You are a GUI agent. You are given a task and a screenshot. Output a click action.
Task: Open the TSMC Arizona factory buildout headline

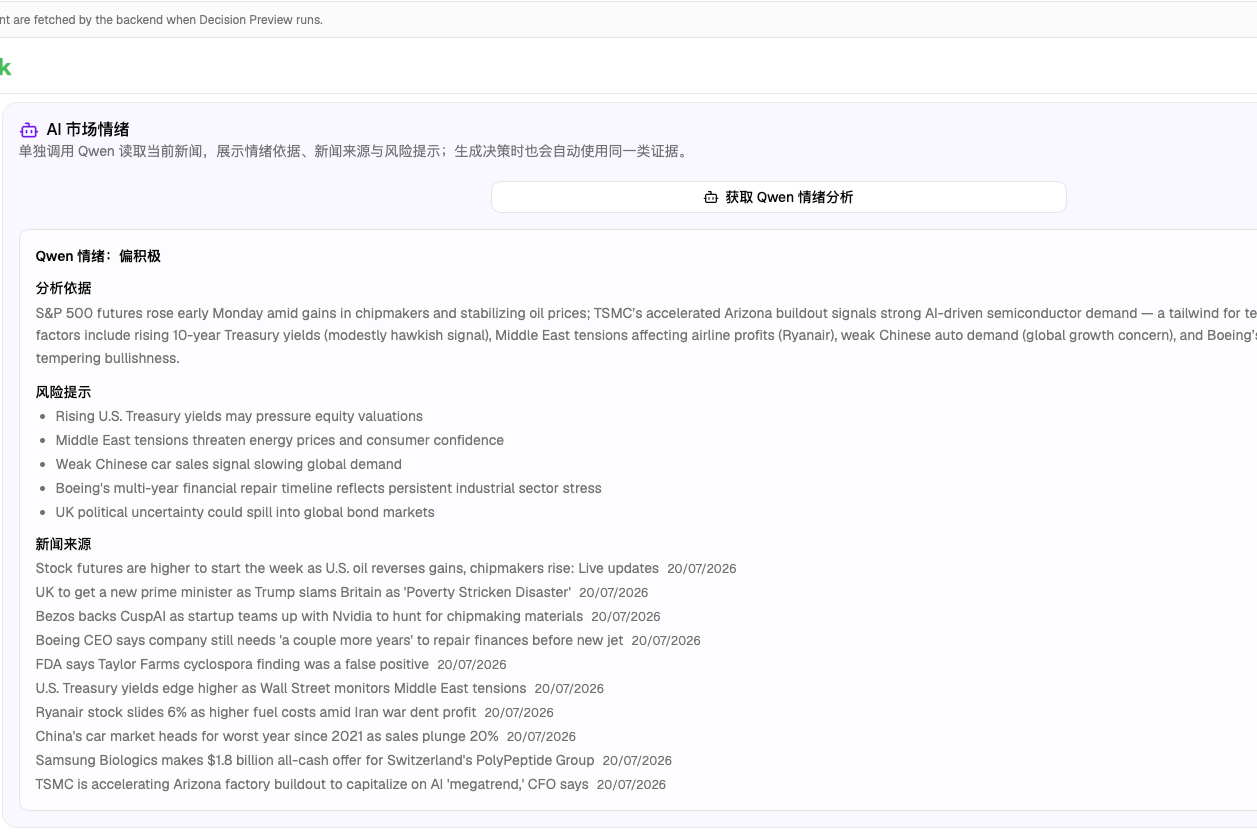[312, 784]
